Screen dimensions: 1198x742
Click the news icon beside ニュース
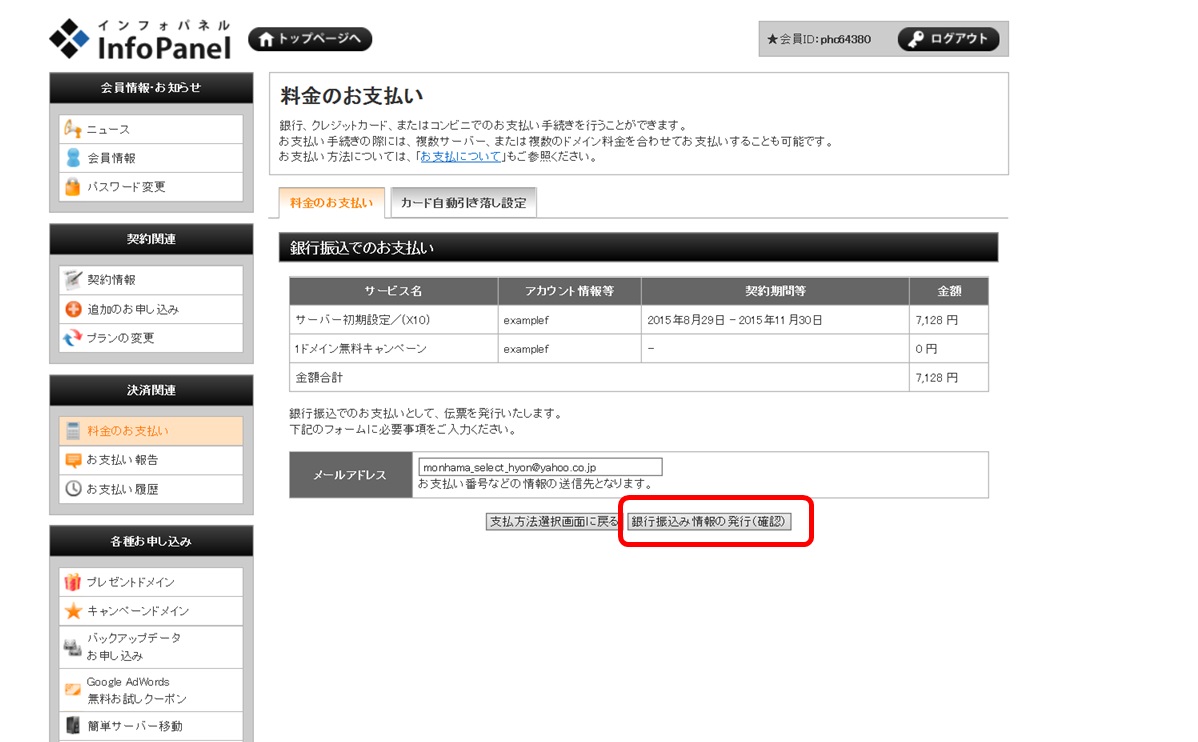[x=73, y=129]
